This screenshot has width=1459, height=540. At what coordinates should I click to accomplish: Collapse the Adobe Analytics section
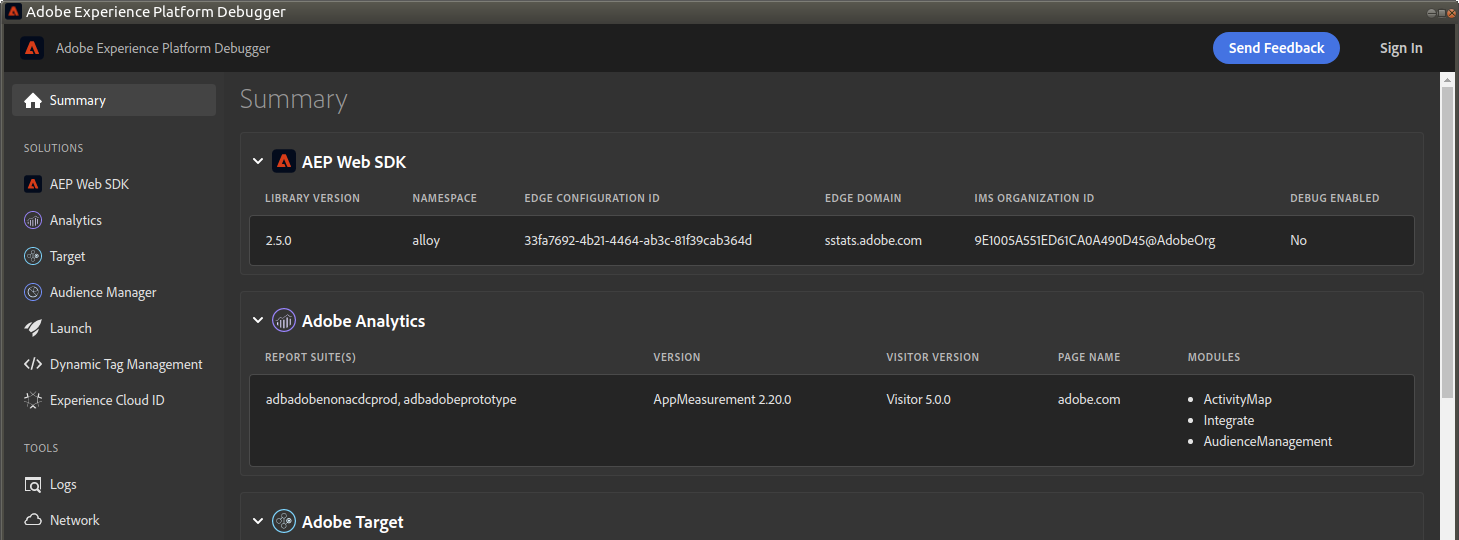pos(258,320)
